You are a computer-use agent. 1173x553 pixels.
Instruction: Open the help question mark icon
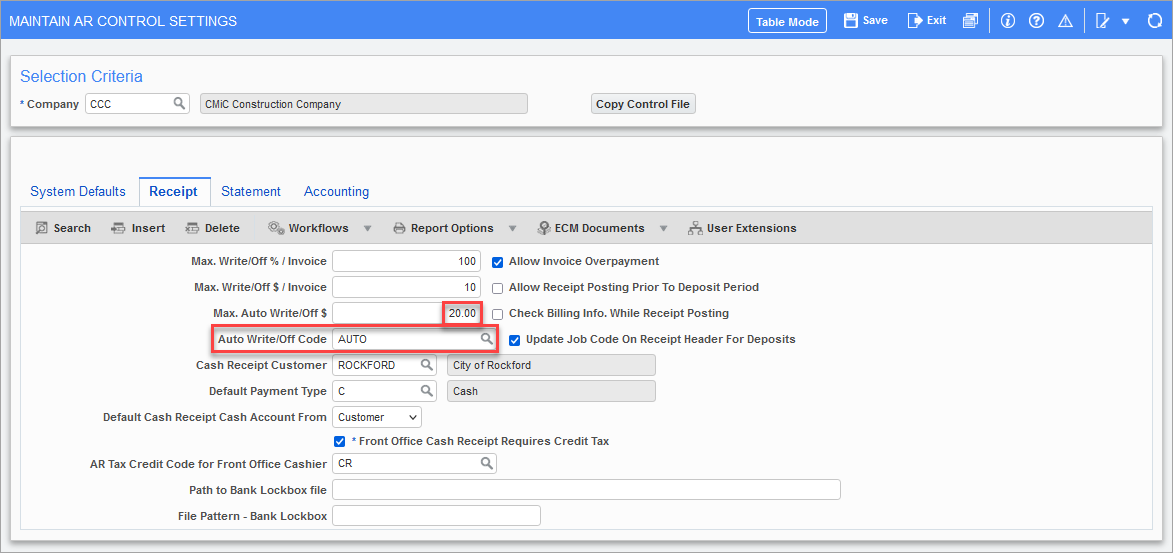[1036, 21]
